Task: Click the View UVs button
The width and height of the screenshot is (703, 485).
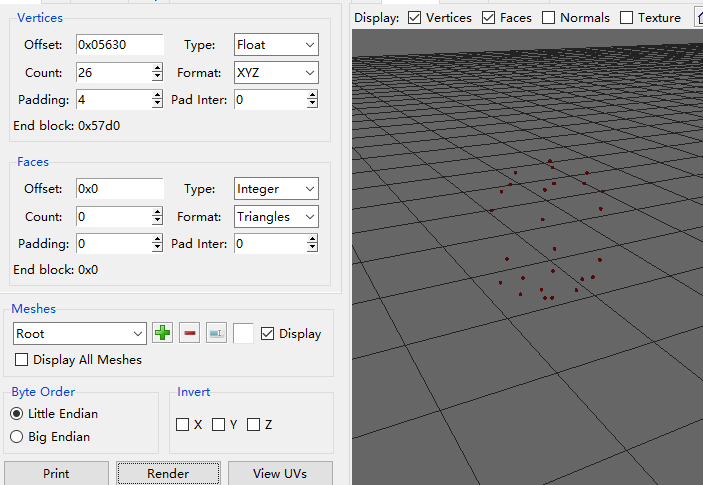Action: [x=280, y=474]
